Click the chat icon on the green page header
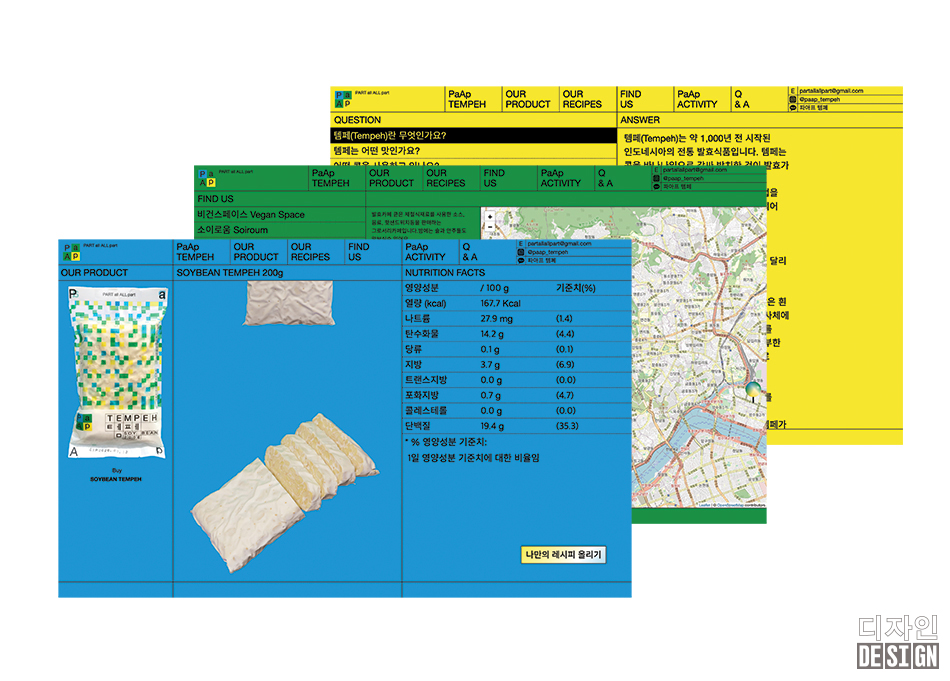This screenshot has width=950, height=681. (656, 186)
